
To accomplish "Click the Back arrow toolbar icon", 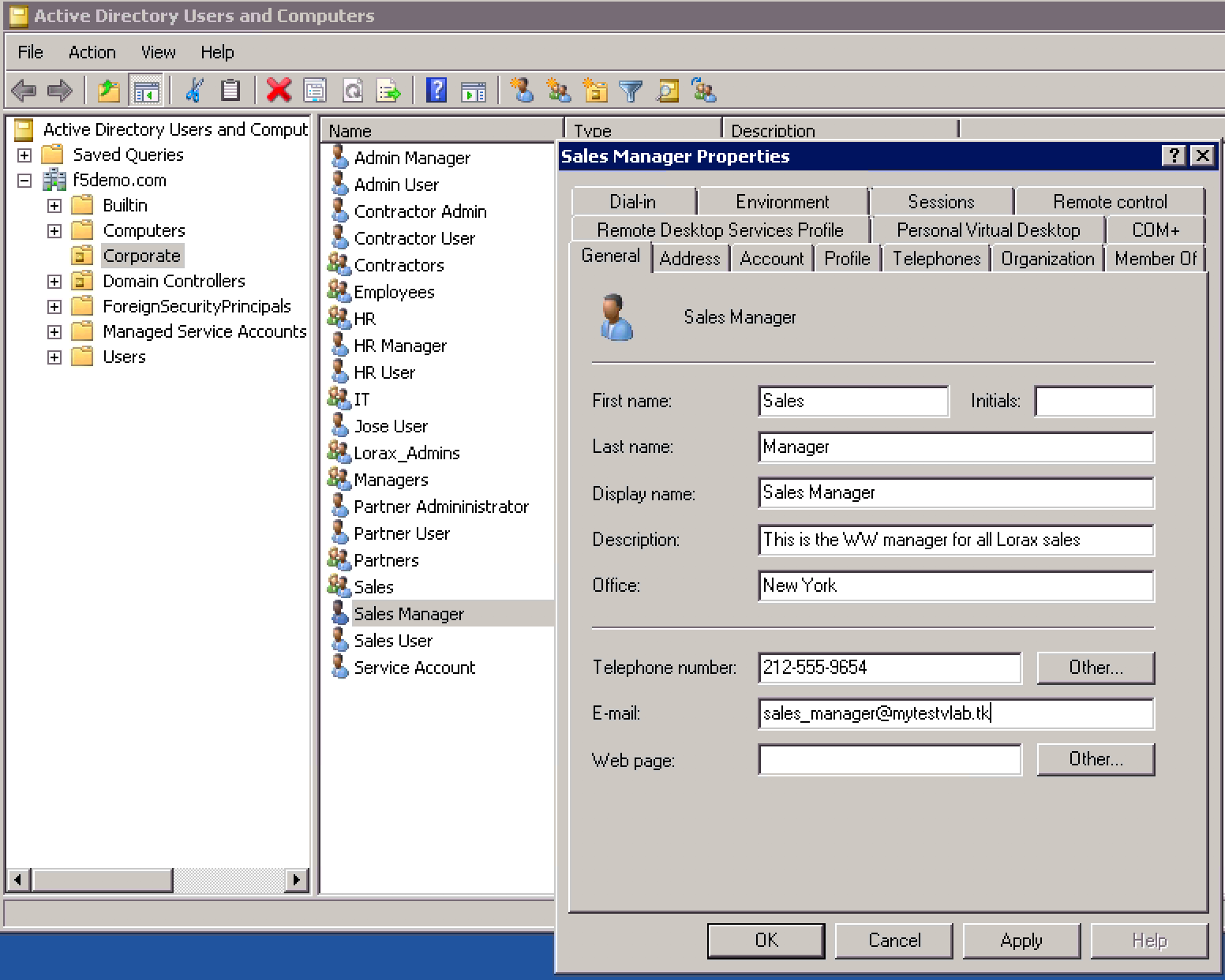I will pyautogui.click(x=24, y=91).
